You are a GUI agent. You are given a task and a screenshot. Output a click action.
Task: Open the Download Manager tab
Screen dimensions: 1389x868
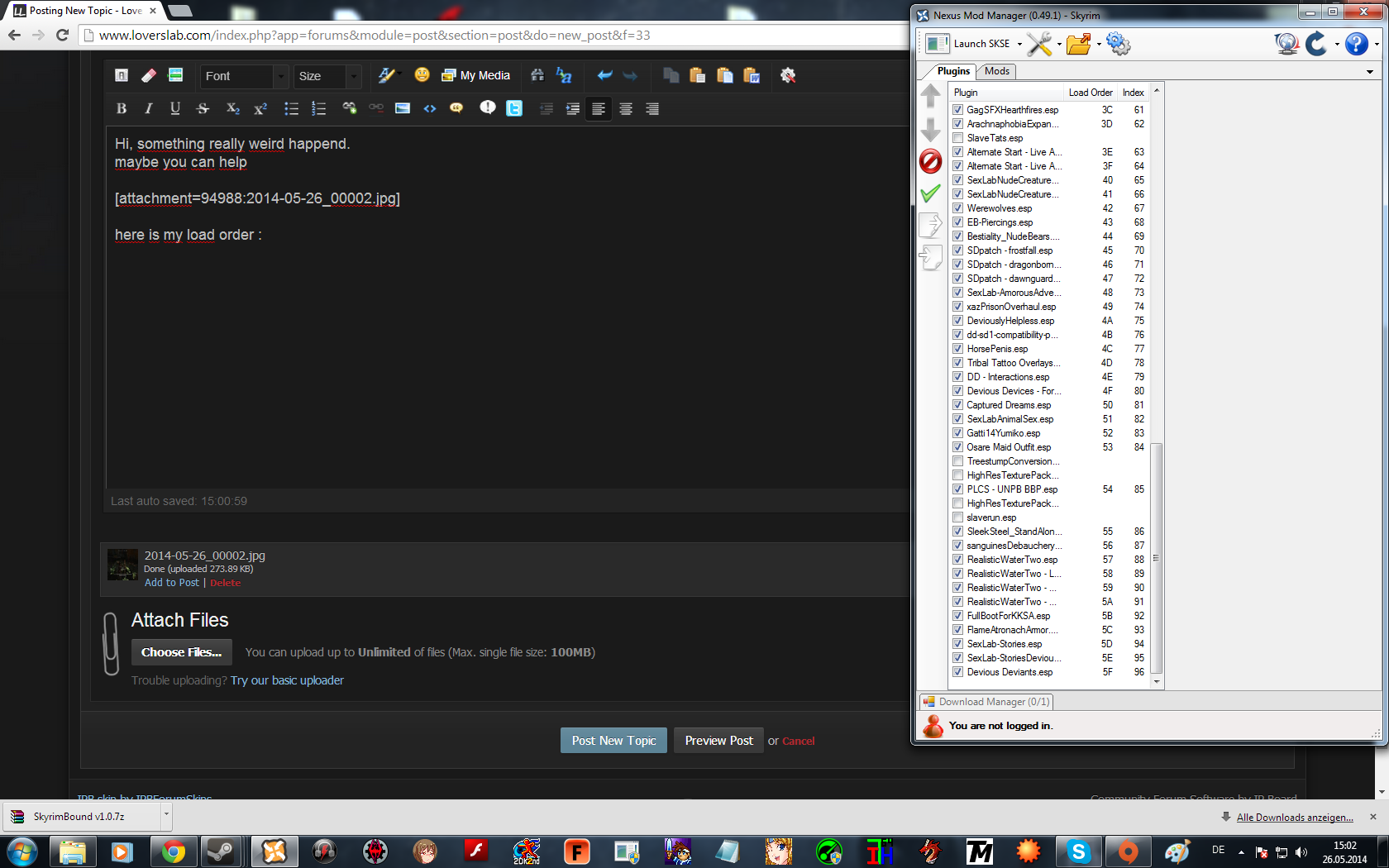click(x=986, y=702)
